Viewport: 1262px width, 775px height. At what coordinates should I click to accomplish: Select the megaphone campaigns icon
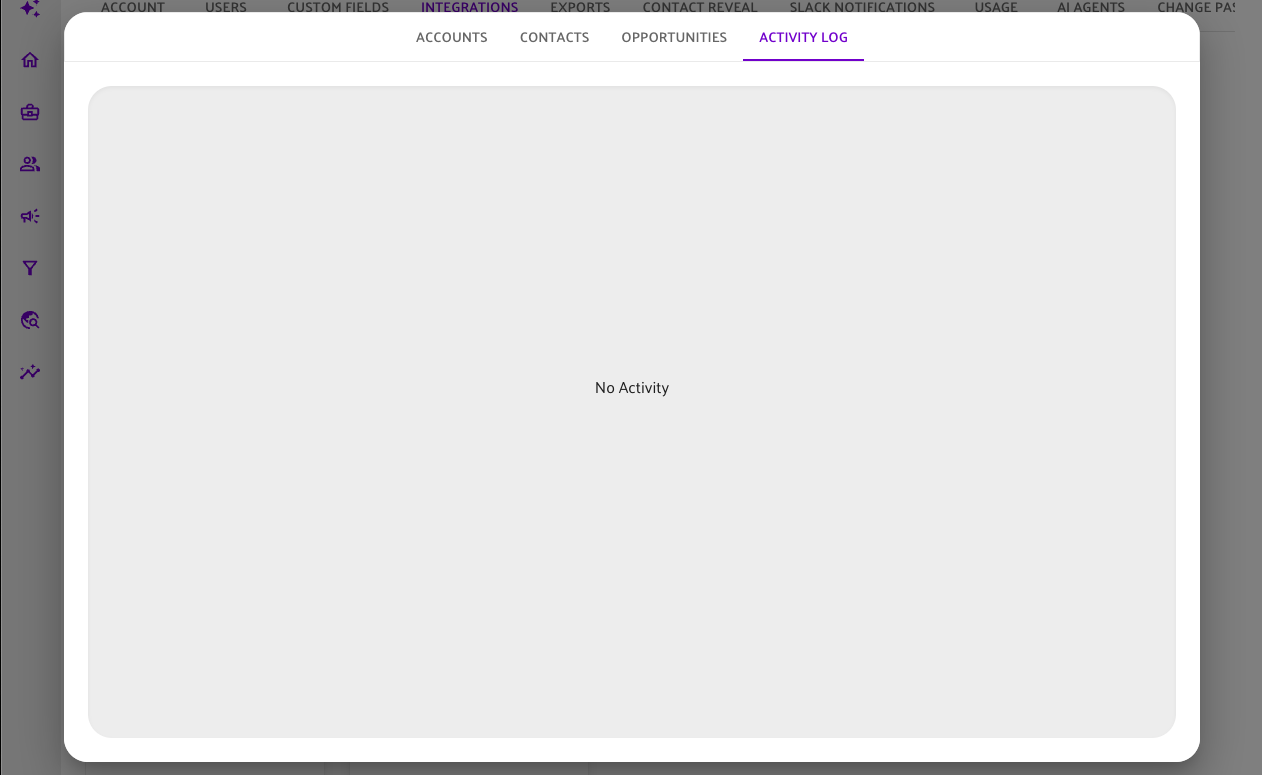[x=30, y=216]
